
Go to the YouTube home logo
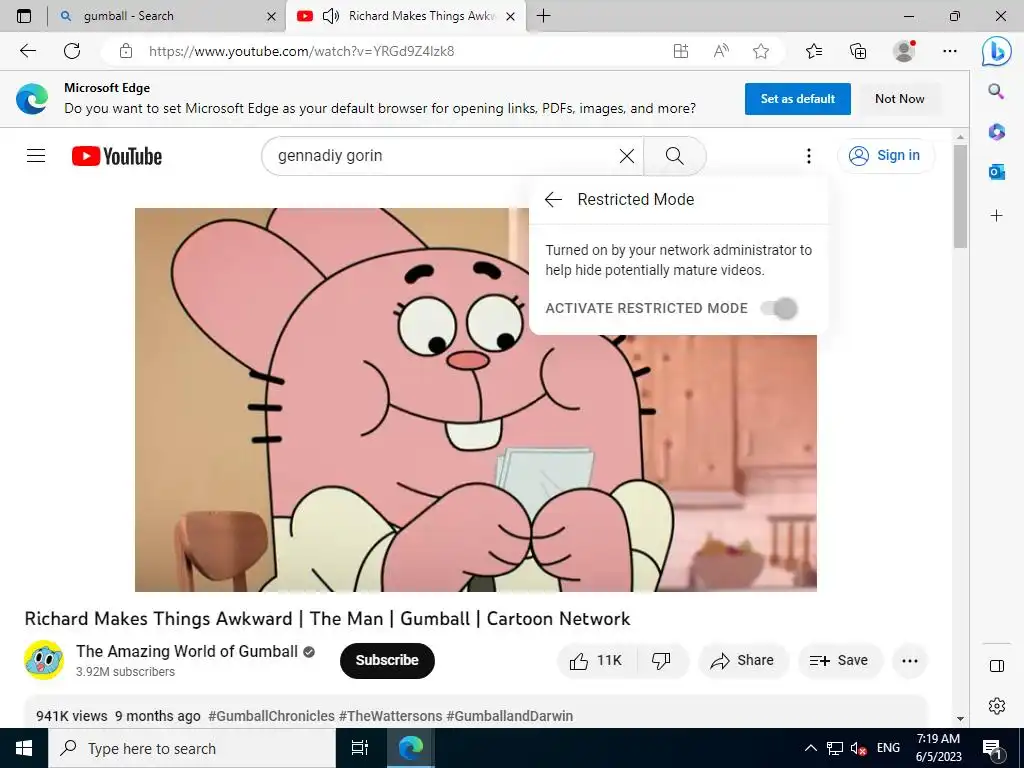coord(117,156)
